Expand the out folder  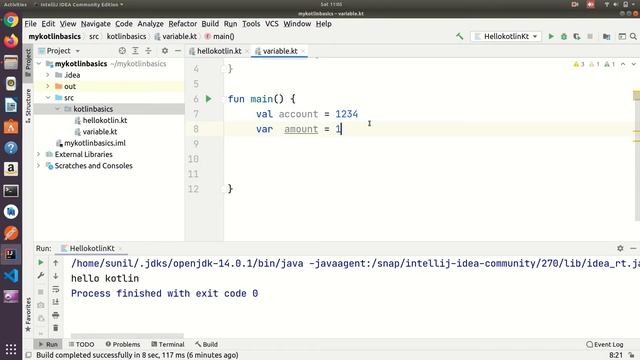coord(48,87)
